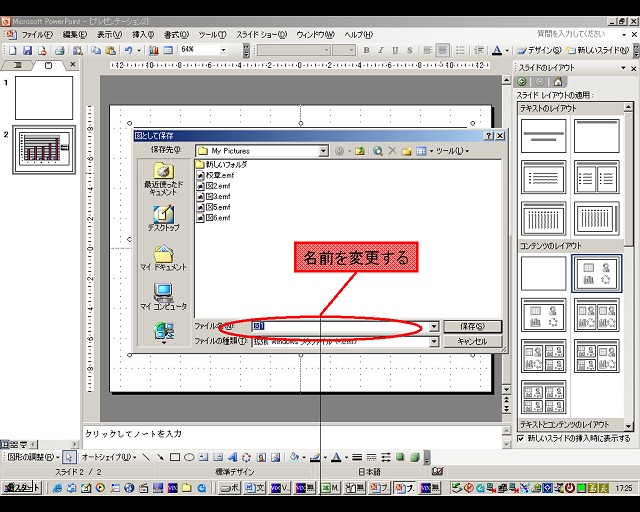Select 最近使ったドキュメント in places bar

pyautogui.click(x=163, y=179)
